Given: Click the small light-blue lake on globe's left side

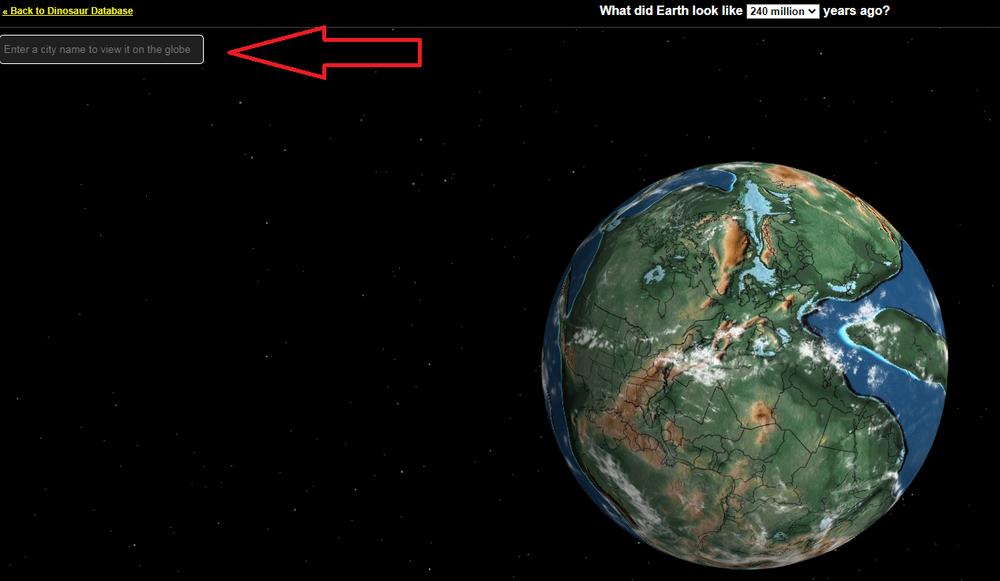Looking at the screenshot, I should click(x=655, y=276).
